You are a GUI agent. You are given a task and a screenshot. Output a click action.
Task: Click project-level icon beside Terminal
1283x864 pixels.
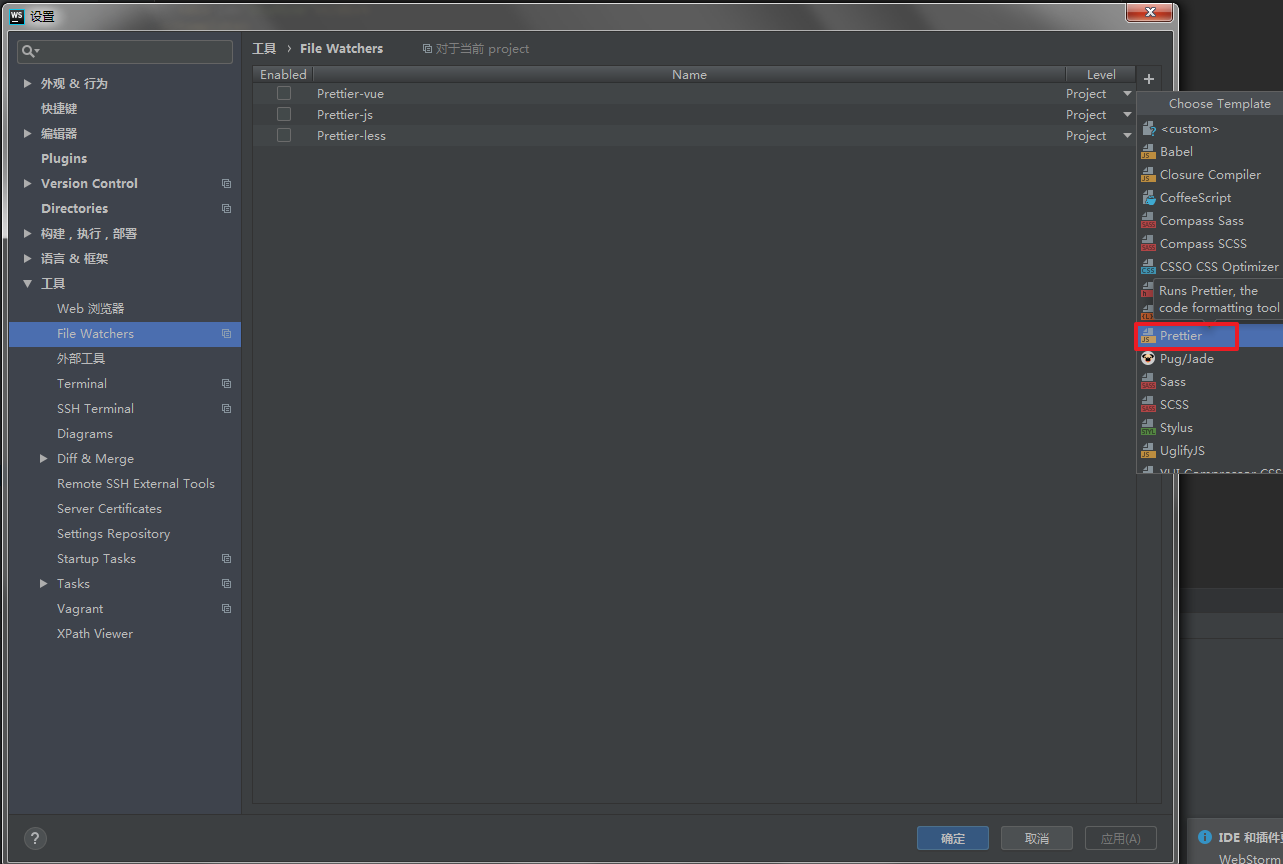pos(226,384)
